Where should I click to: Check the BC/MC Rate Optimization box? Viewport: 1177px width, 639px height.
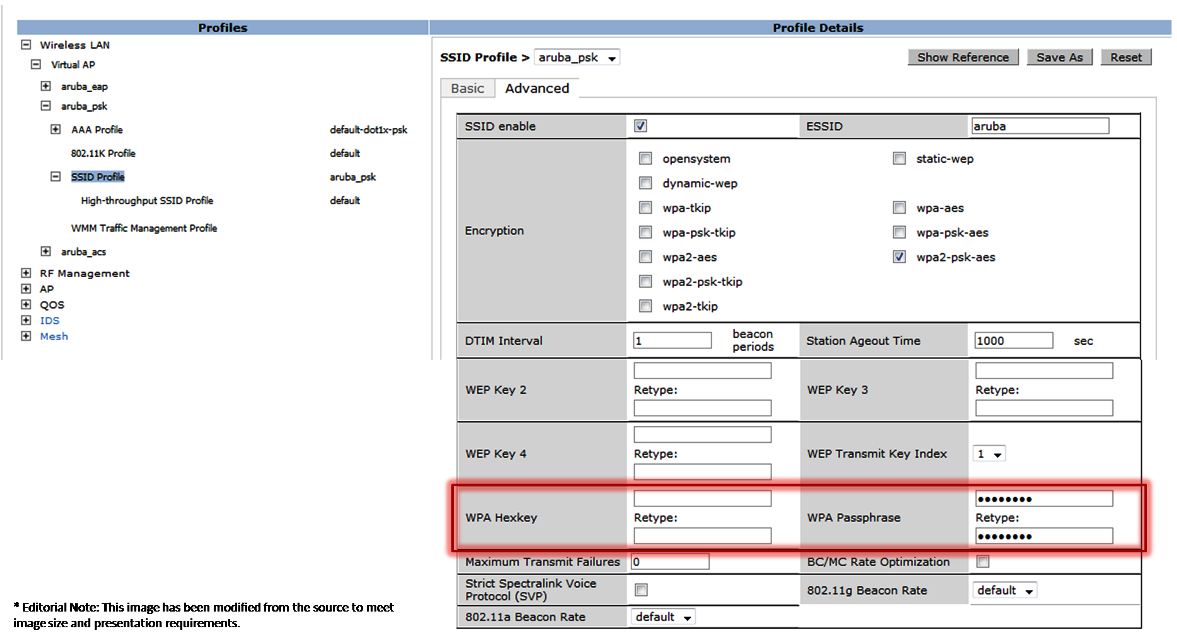983,562
